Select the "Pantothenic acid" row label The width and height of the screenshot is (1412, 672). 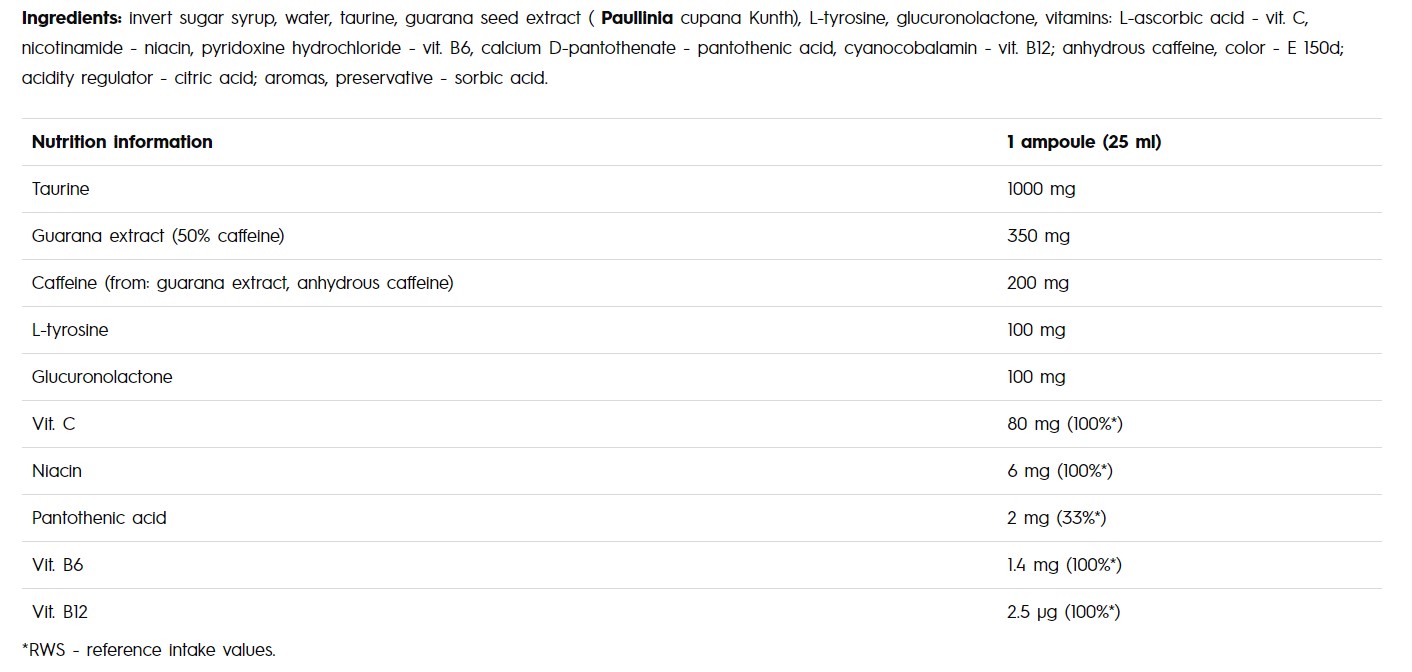coord(99,518)
